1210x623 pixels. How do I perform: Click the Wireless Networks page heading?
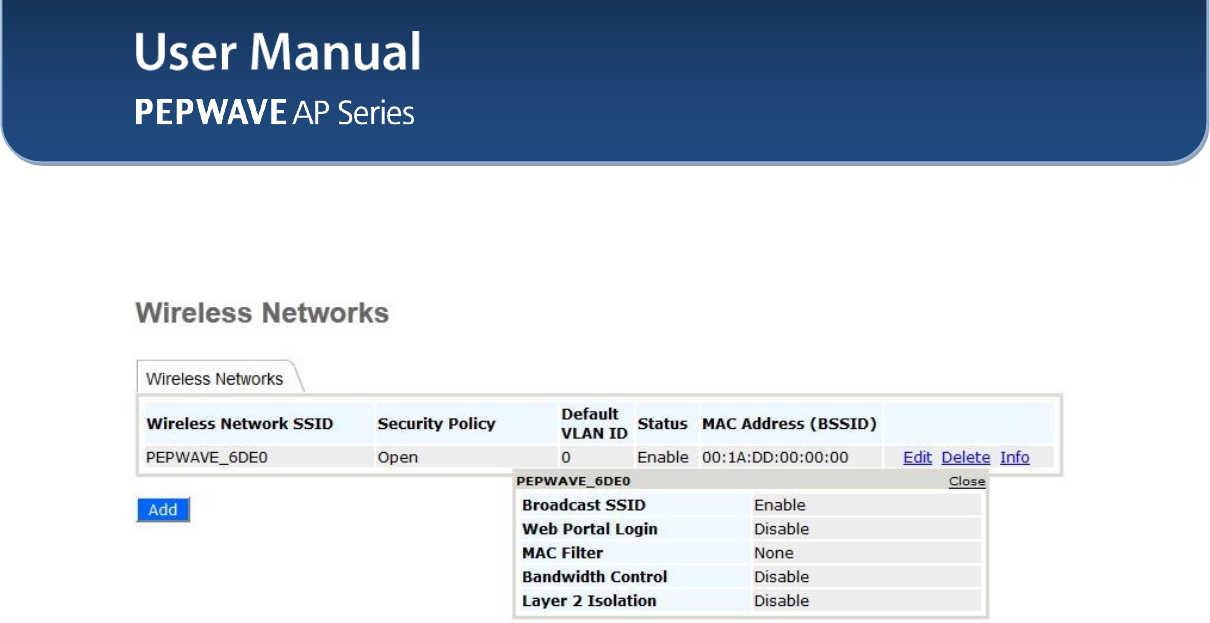coord(262,314)
